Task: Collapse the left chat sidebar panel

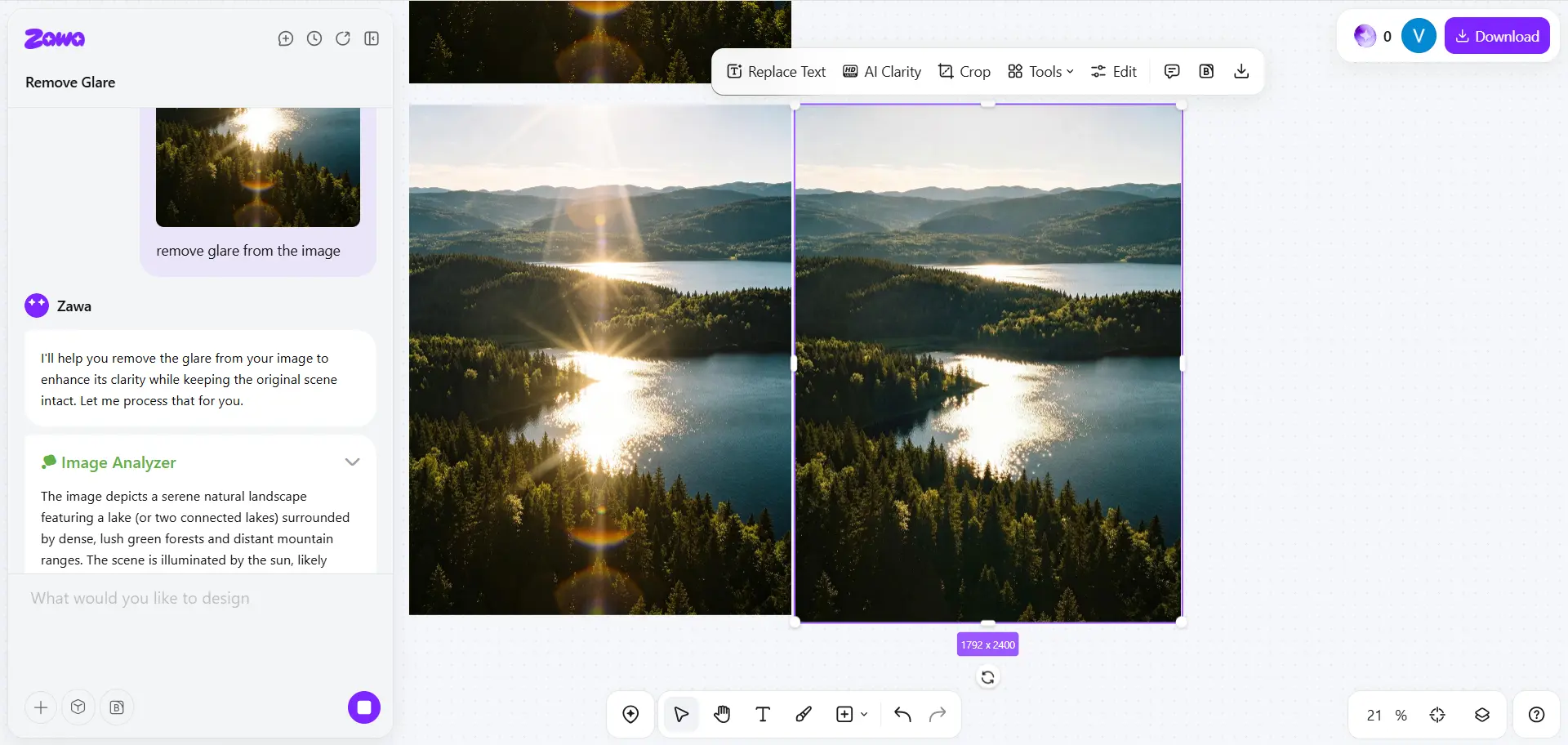Action: (x=372, y=38)
